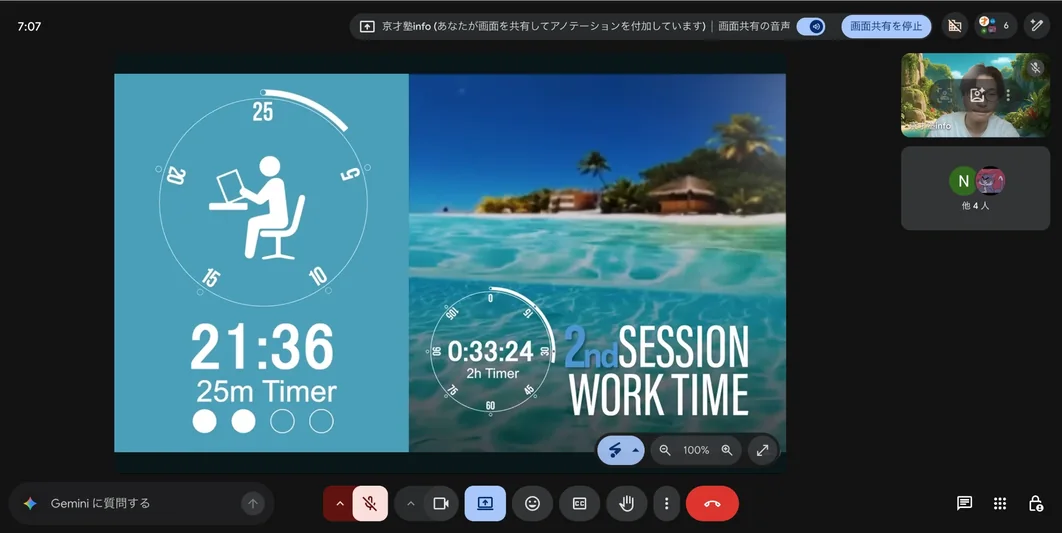The width and height of the screenshot is (1062, 533).
Task: Open the magic pen annotation tool top right
Action: point(1036,26)
